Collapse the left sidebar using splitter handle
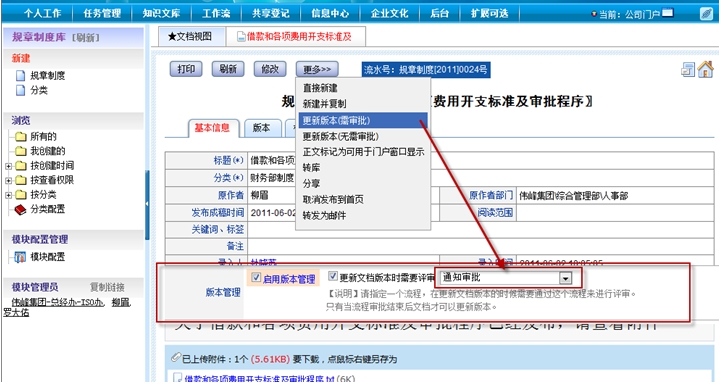719x383 pixels. coord(147,204)
